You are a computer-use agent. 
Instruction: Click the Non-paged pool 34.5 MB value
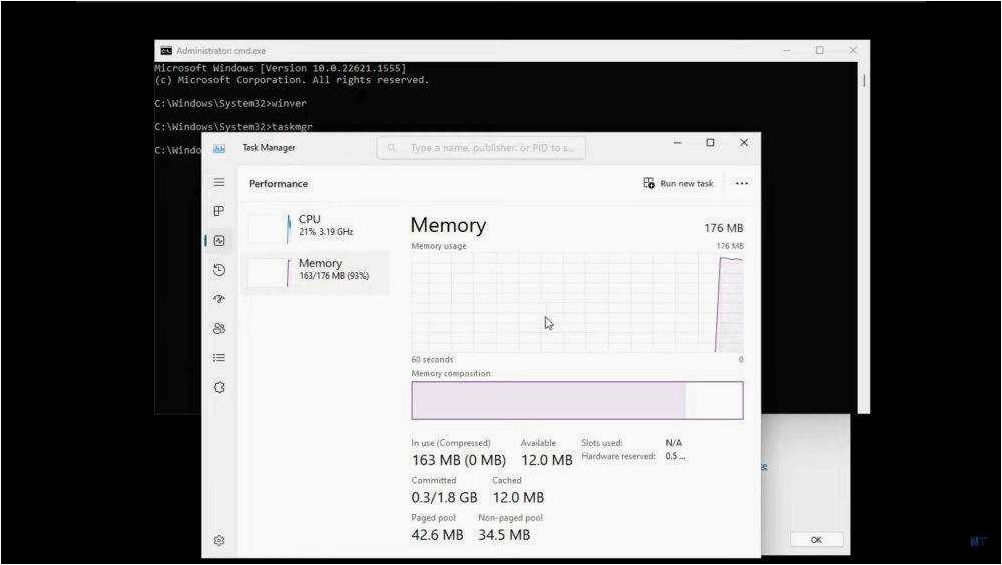point(504,535)
